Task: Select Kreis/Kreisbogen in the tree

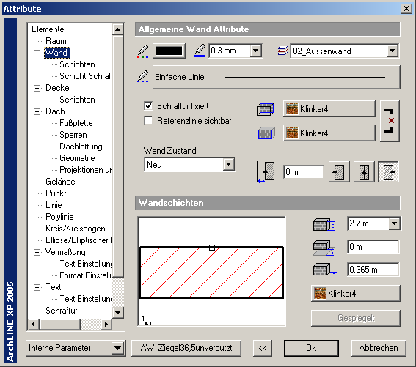Action: [x=75, y=229]
